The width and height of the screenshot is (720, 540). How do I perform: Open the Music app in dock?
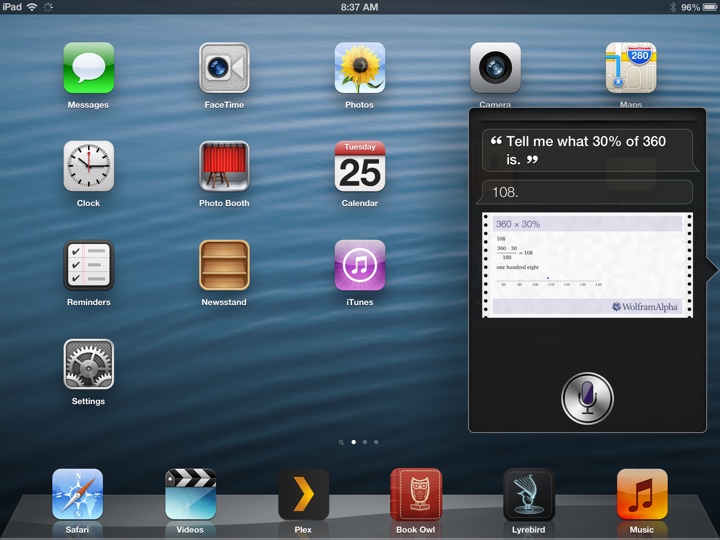coord(642,494)
